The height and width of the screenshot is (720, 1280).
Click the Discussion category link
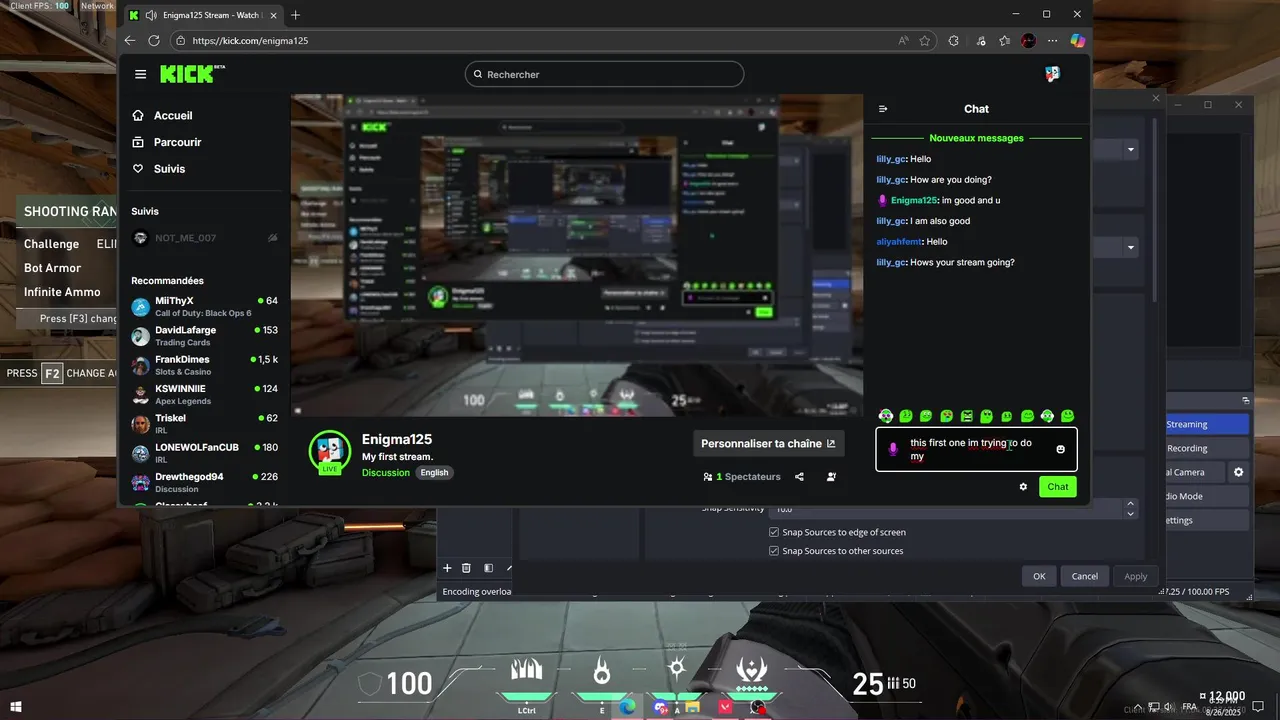coord(386,472)
